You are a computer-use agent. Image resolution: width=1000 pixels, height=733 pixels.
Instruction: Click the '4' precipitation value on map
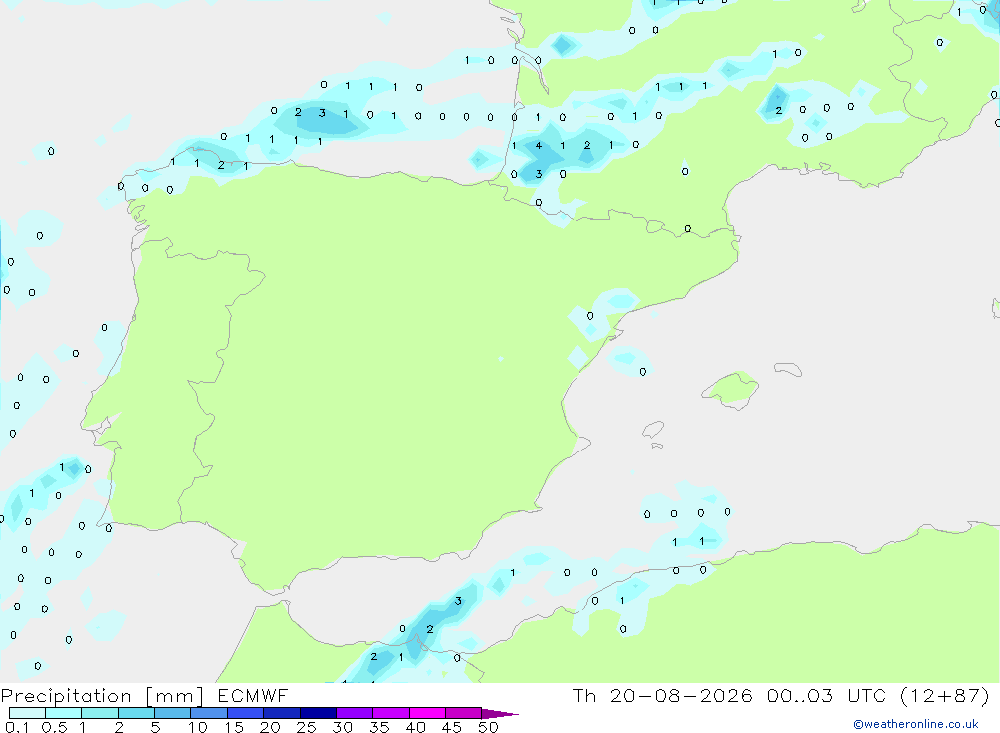[539, 145]
